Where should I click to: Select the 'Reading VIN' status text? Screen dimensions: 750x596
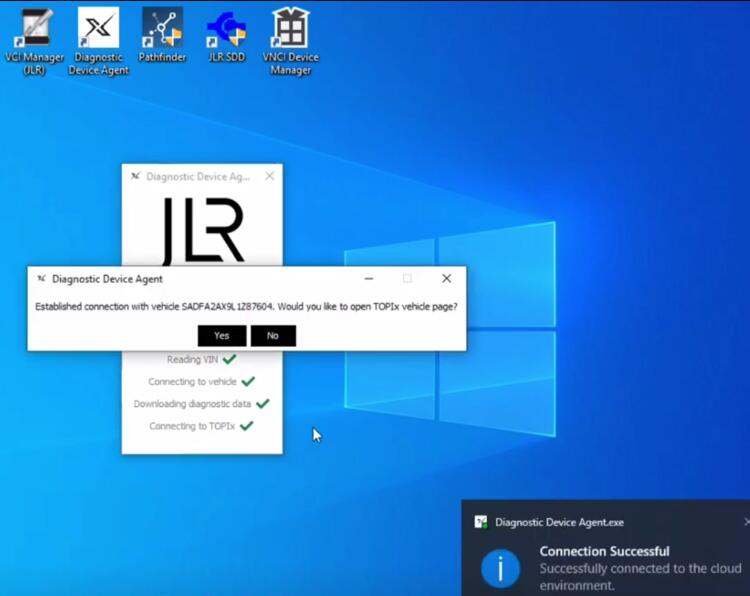point(192,359)
